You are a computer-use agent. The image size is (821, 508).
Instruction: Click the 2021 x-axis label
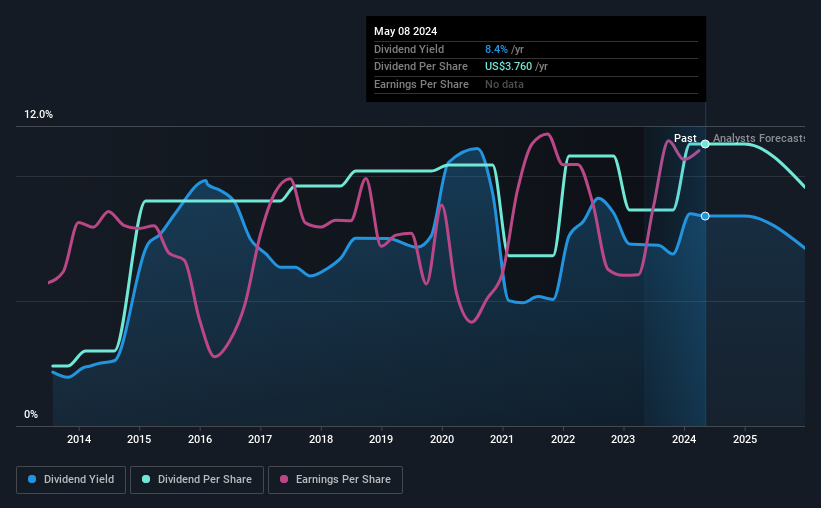point(502,439)
